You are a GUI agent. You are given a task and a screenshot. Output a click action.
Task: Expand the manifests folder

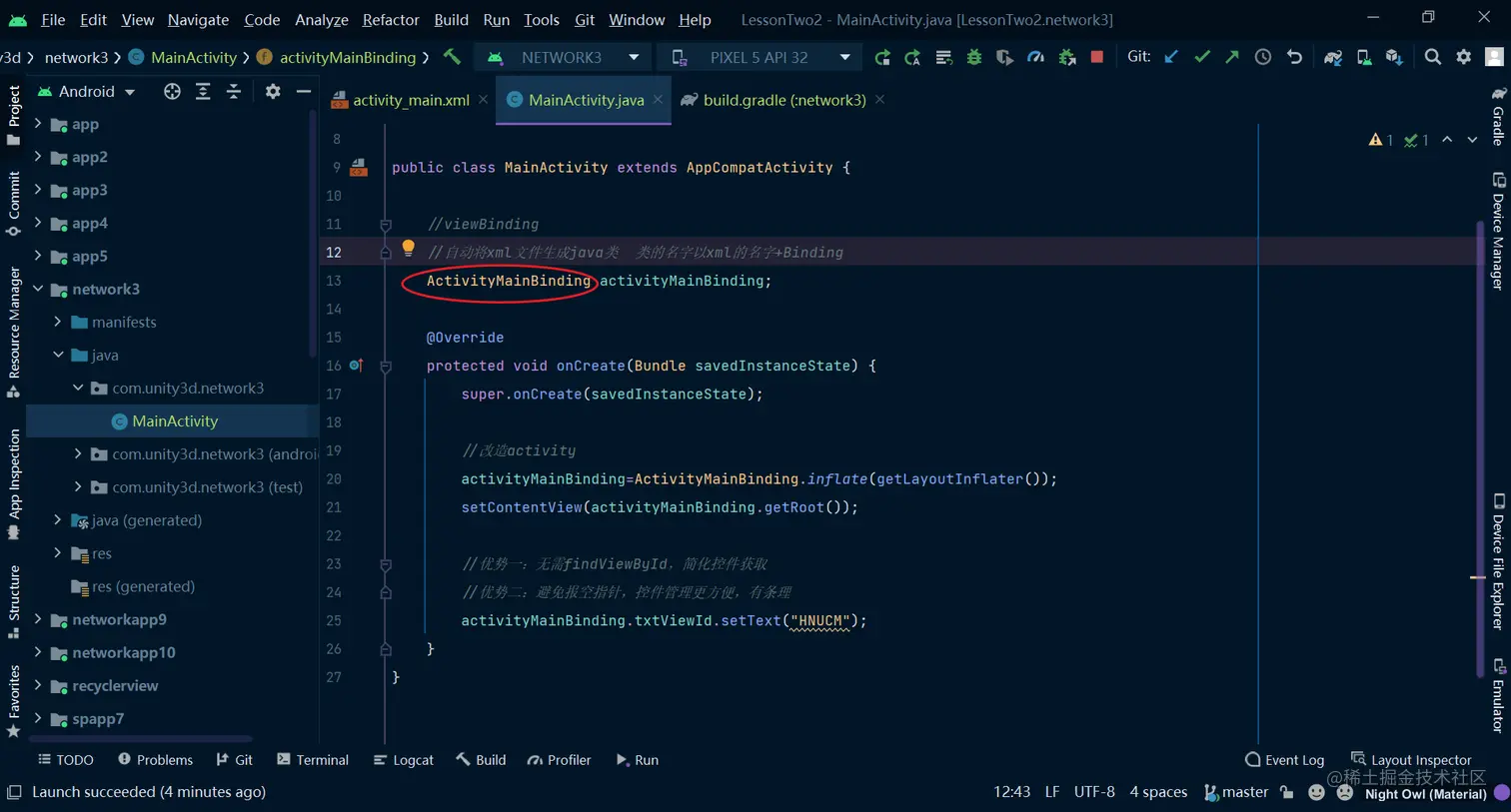[58, 322]
